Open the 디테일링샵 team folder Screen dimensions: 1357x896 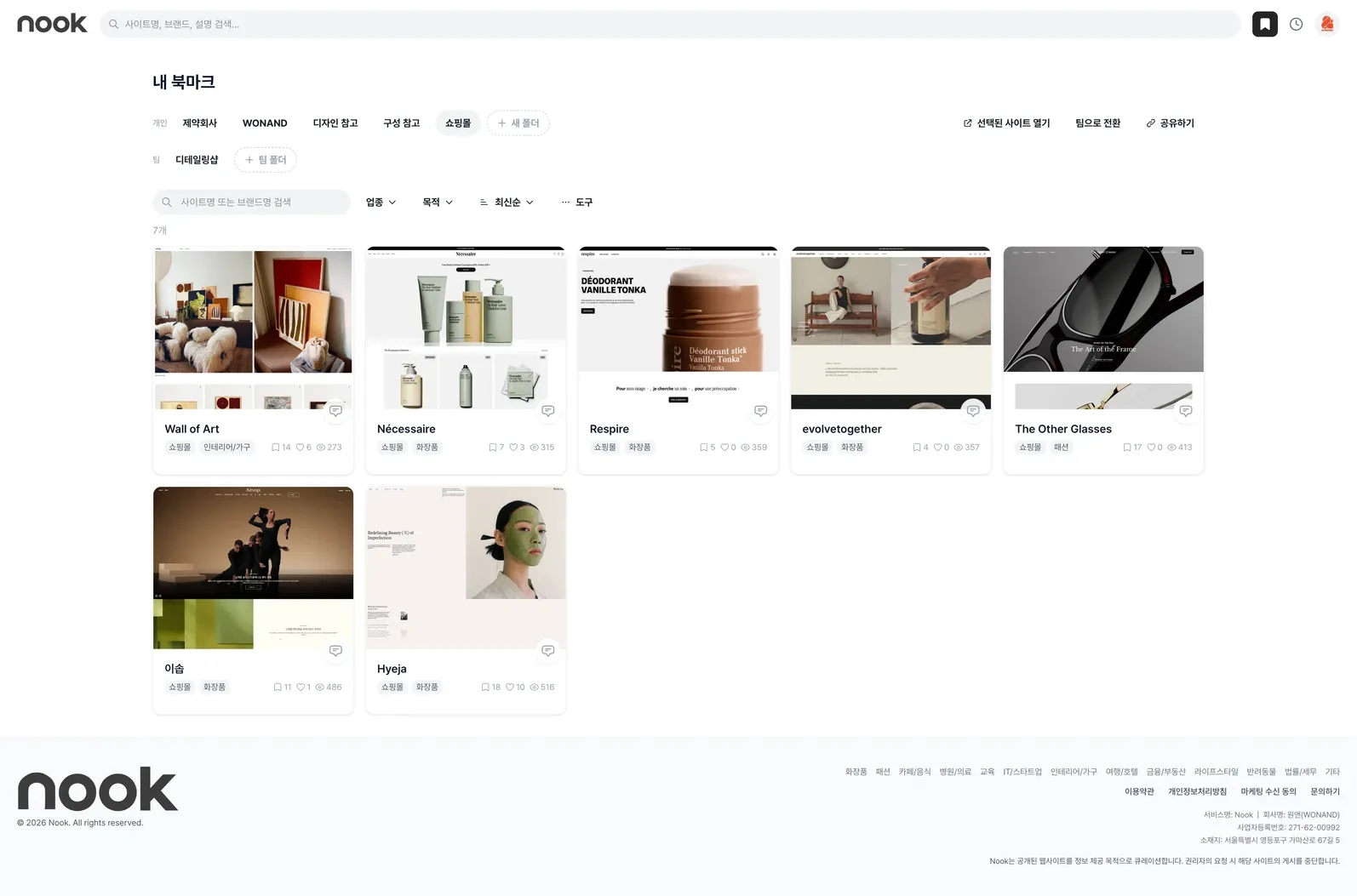click(197, 160)
